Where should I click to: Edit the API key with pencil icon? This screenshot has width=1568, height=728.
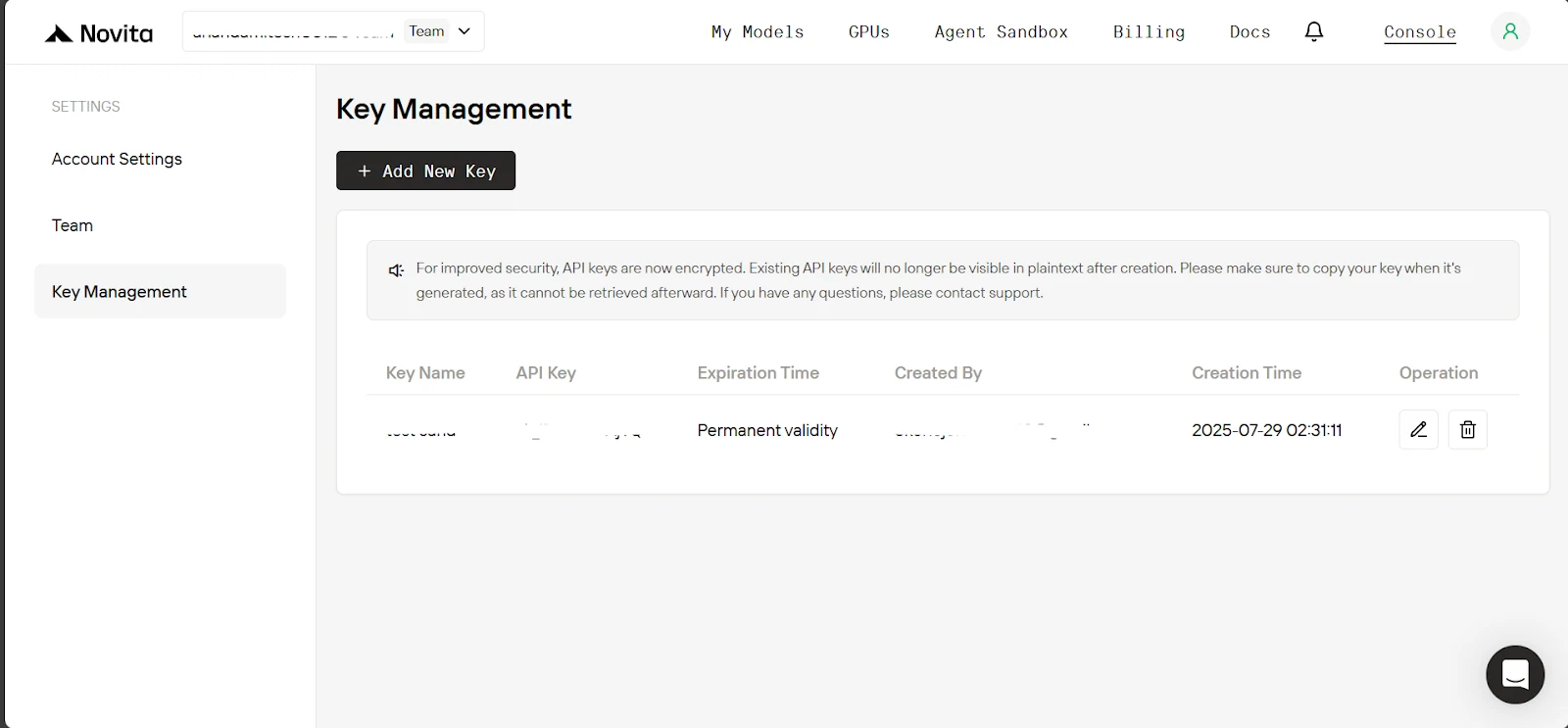tap(1418, 429)
